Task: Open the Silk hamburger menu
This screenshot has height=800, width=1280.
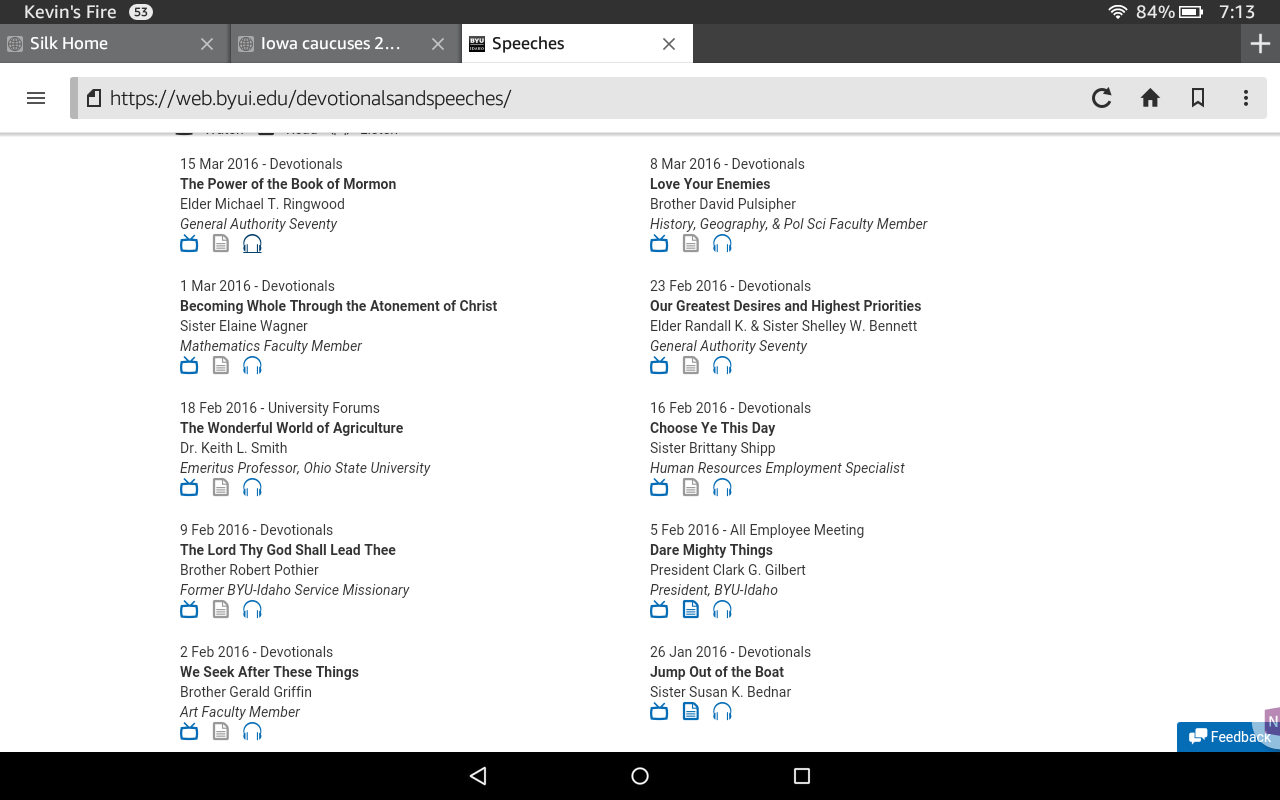Action: click(x=36, y=98)
